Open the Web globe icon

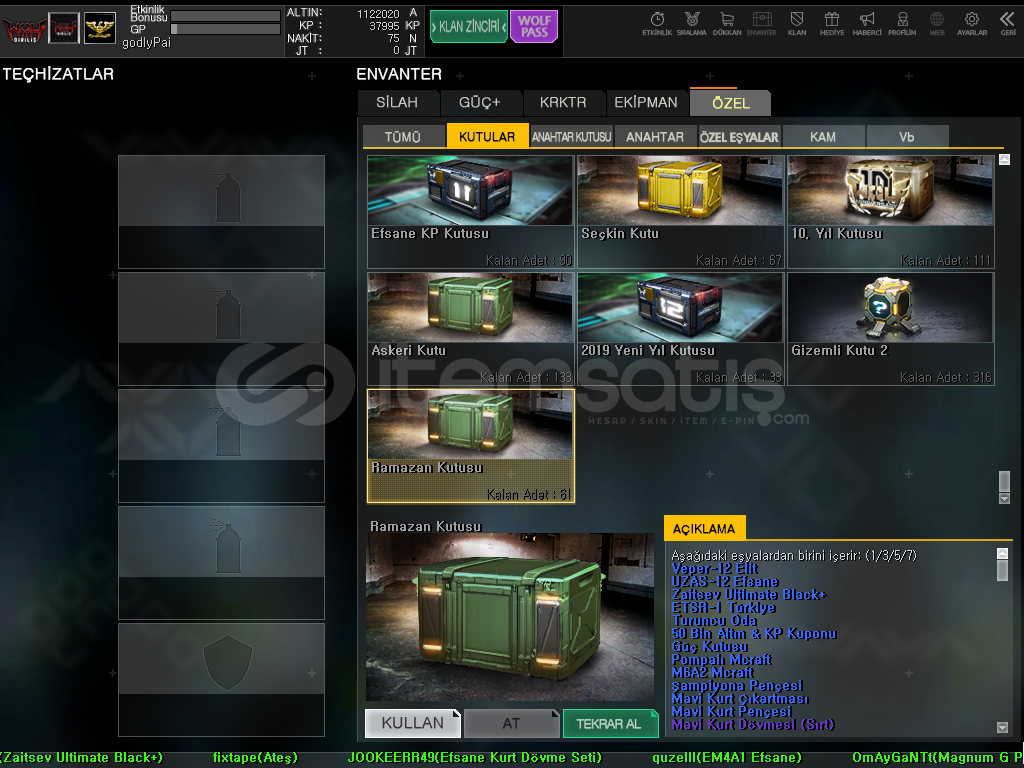tap(937, 24)
